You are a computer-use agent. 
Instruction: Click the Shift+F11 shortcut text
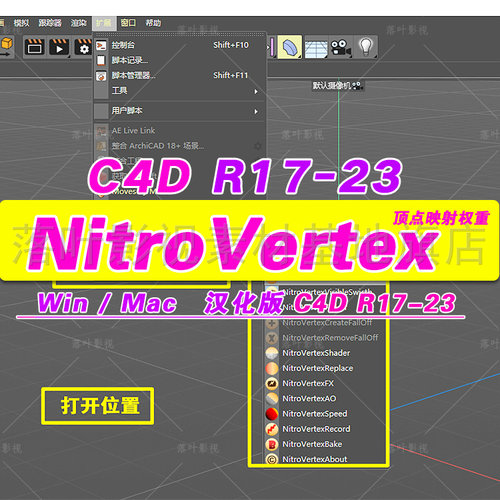231,75
